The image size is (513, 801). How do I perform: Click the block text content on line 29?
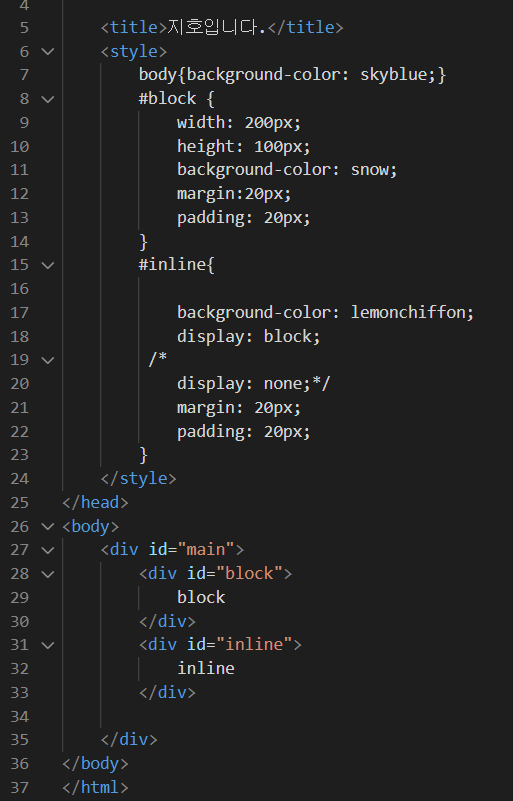click(201, 597)
